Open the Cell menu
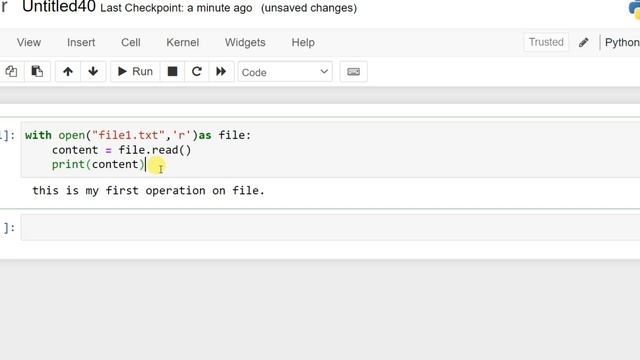This screenshot has width=640, height=360. click(x=131, y=42)
